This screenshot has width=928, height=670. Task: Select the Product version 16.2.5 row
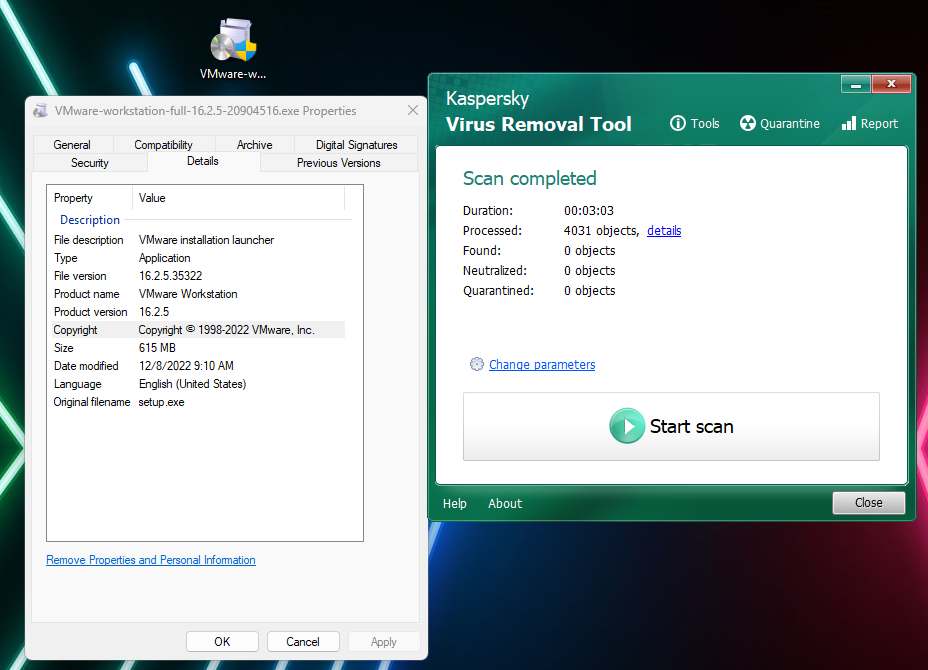199,312
